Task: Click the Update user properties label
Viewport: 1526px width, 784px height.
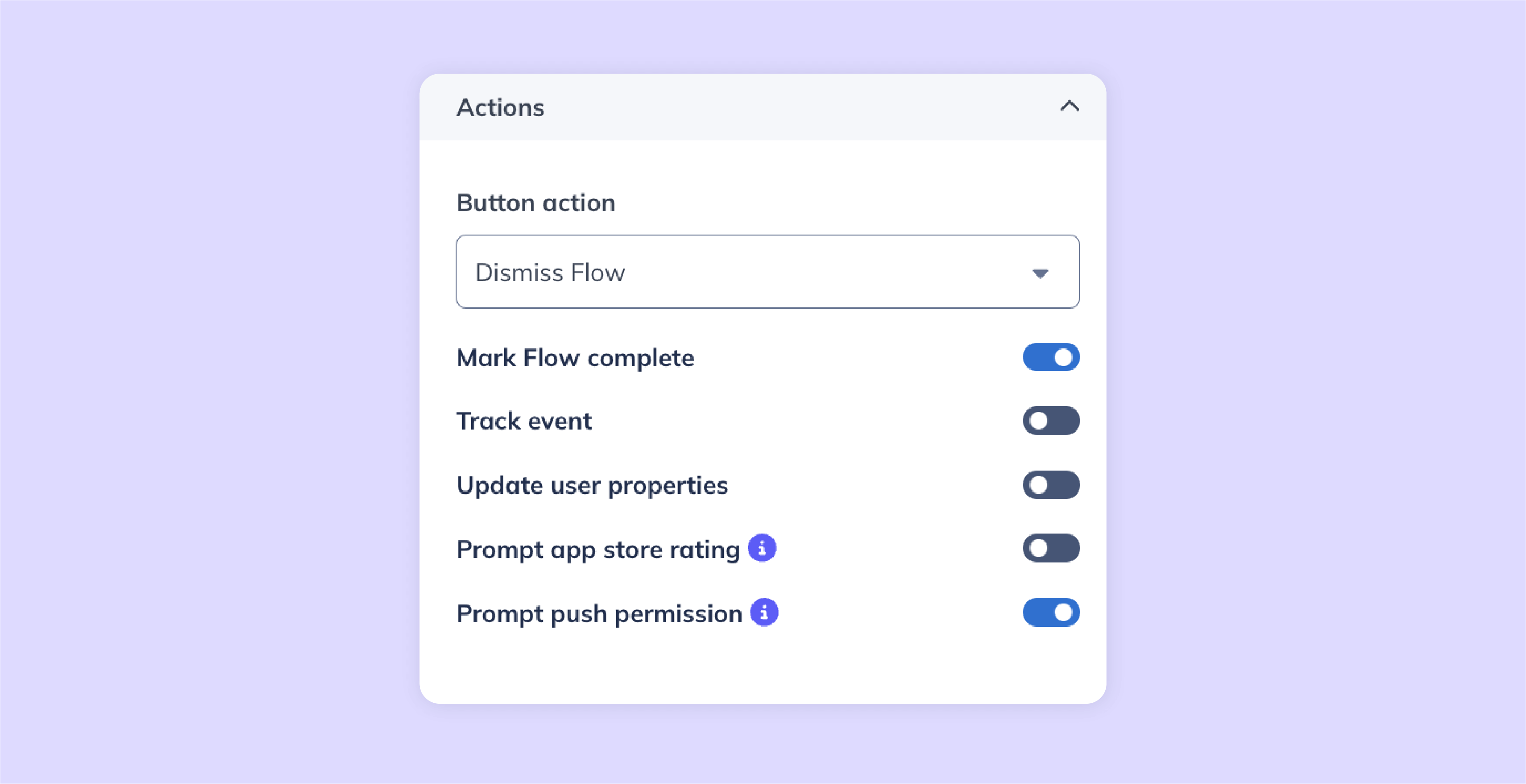Action: click(x=592, y=486)
